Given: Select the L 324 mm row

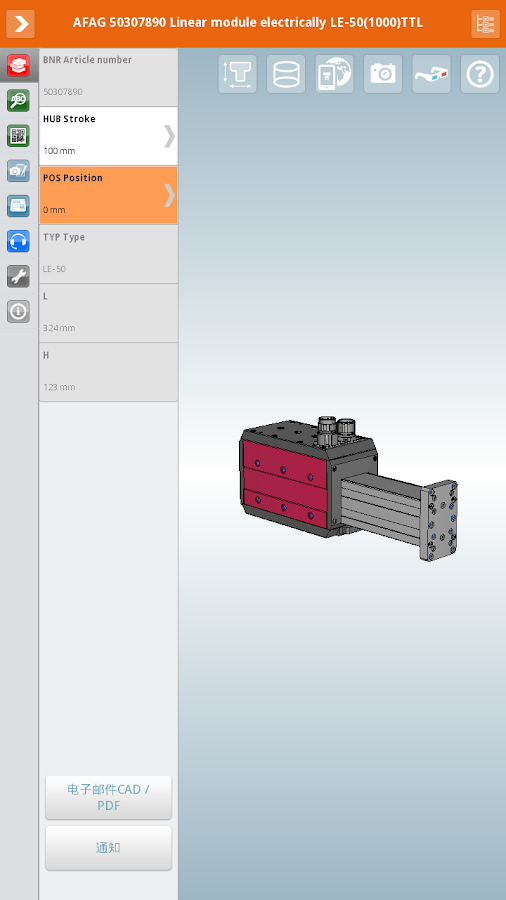Looking at the screenshot, I should click(x=108, y=313).
